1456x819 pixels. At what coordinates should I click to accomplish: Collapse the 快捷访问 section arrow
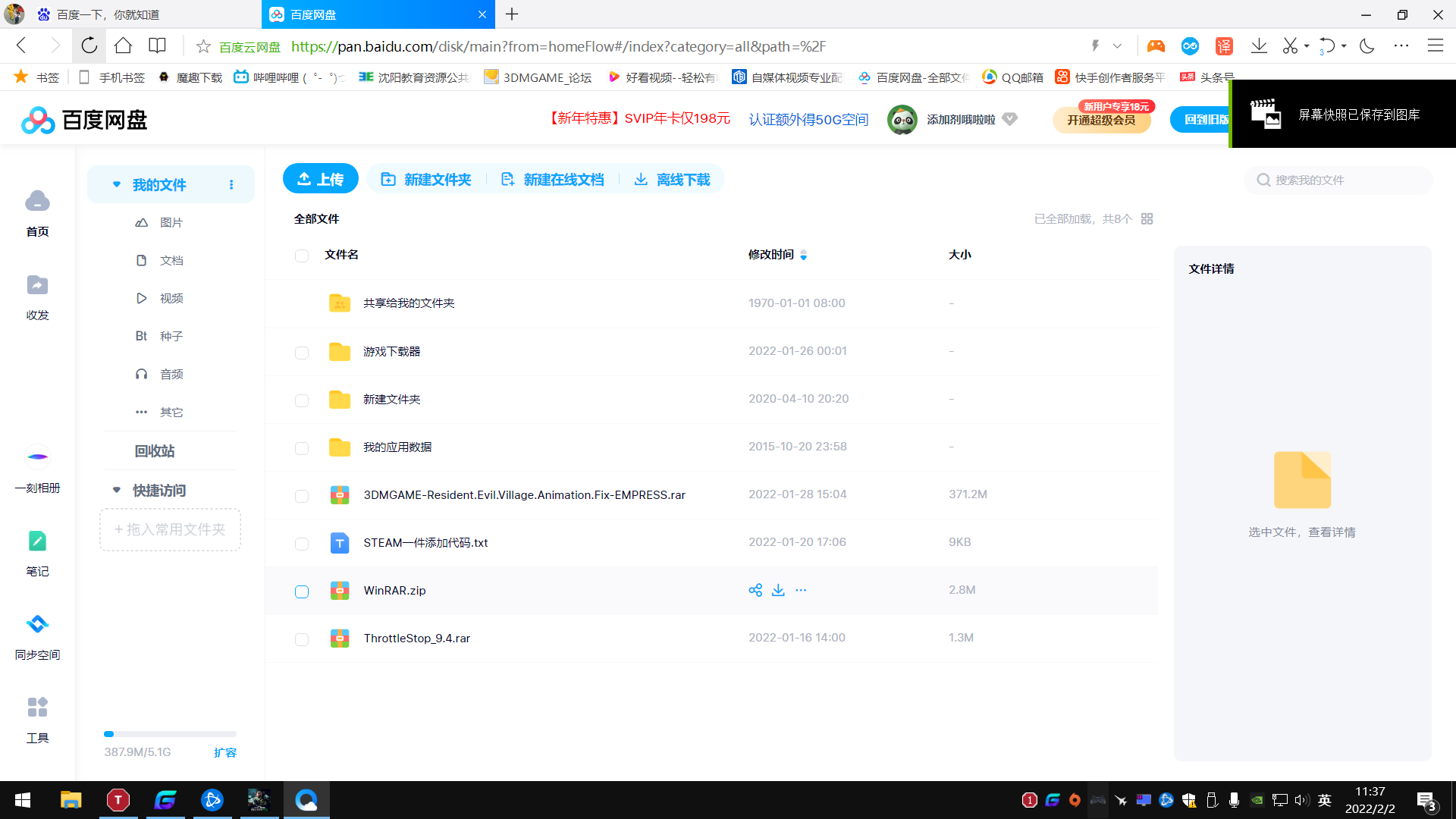click(117, 490)
